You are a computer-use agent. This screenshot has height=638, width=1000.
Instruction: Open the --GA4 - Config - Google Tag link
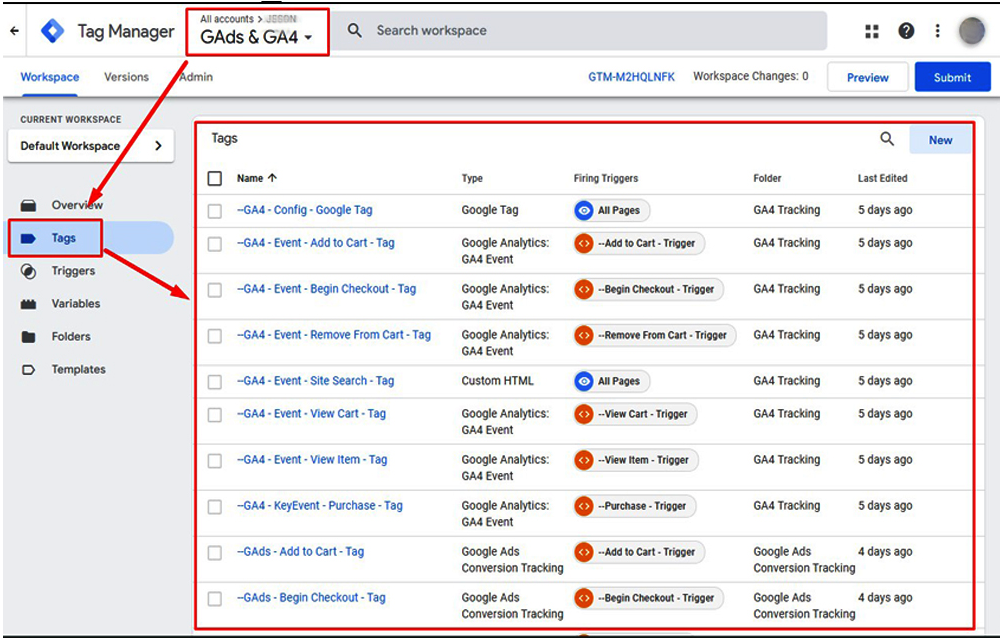point(305,210)
